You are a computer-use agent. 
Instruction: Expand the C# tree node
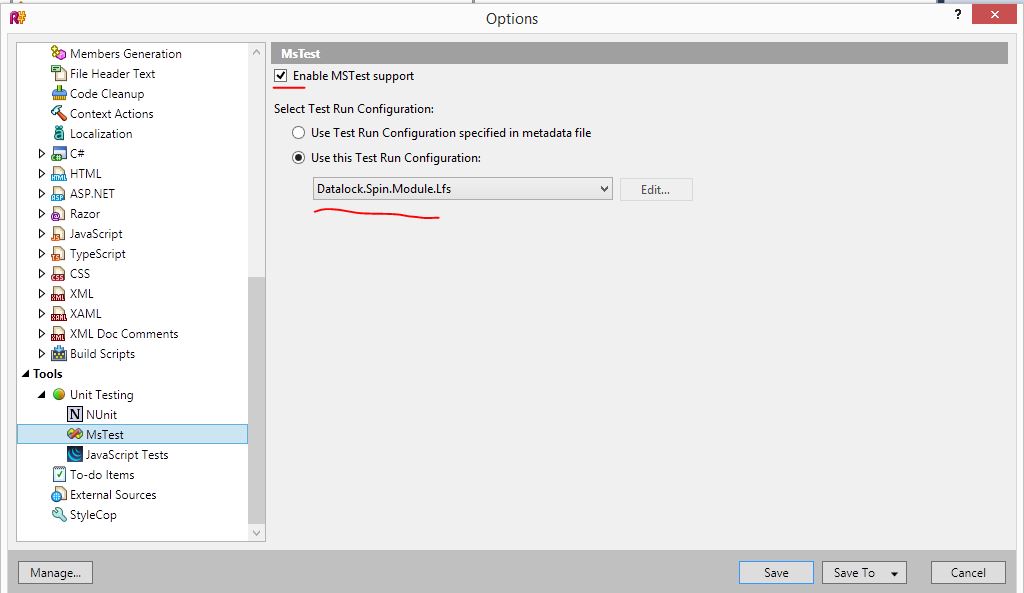click(x=41, y=153)
